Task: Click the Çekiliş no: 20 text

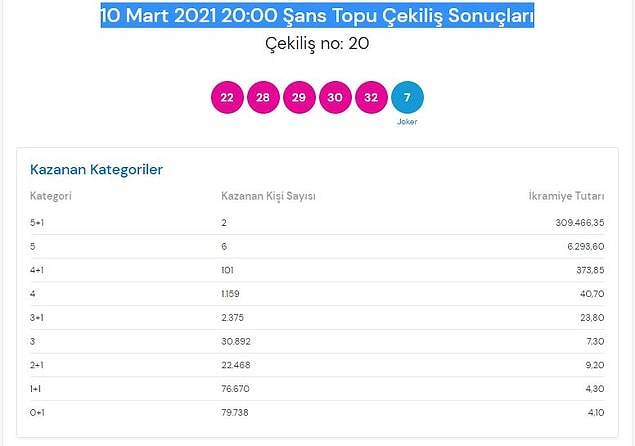Action: (317, 43)
